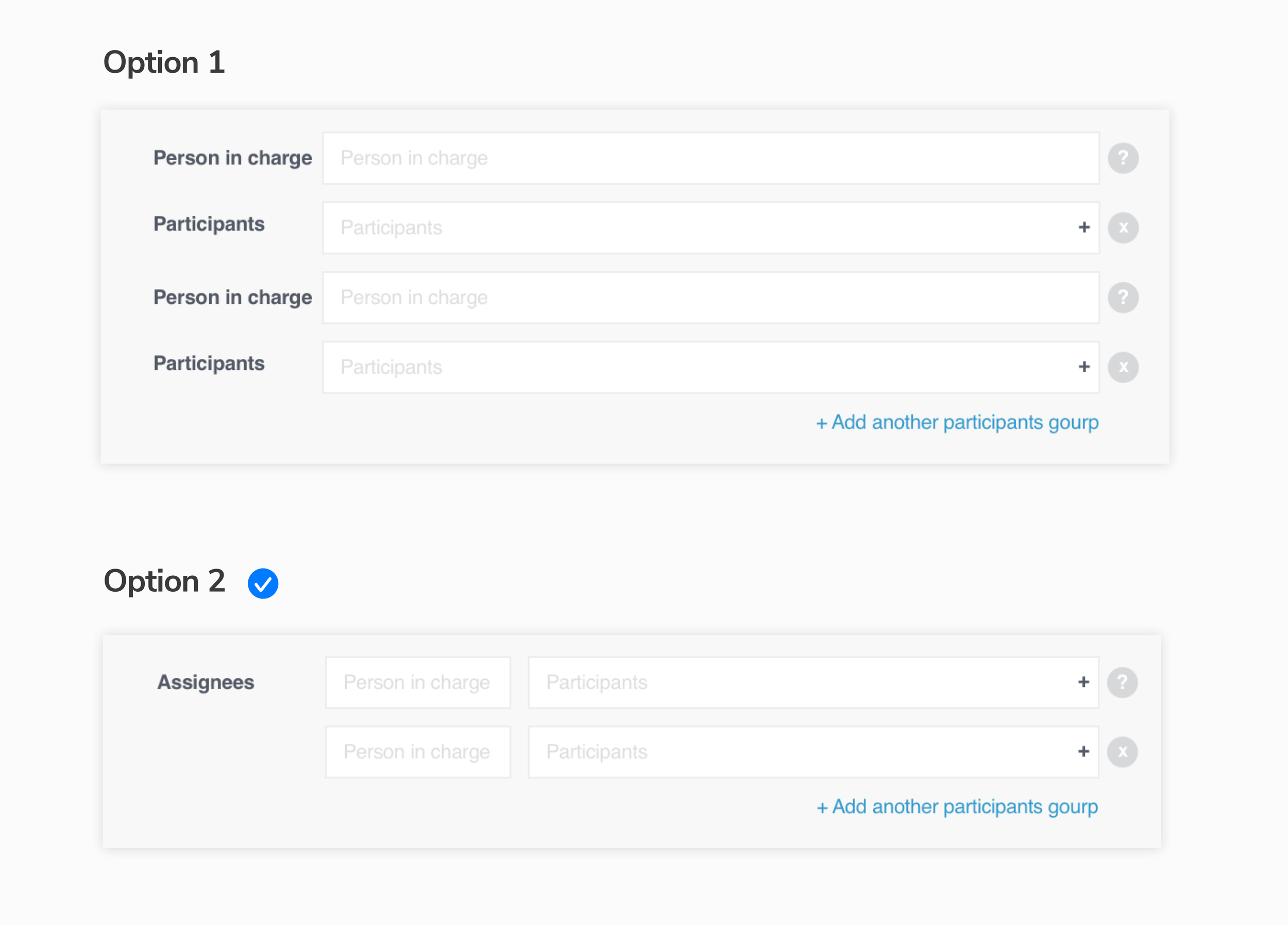Click help icon beside first Person in charge
The image size is (1288, 925).
point(1123,158)
